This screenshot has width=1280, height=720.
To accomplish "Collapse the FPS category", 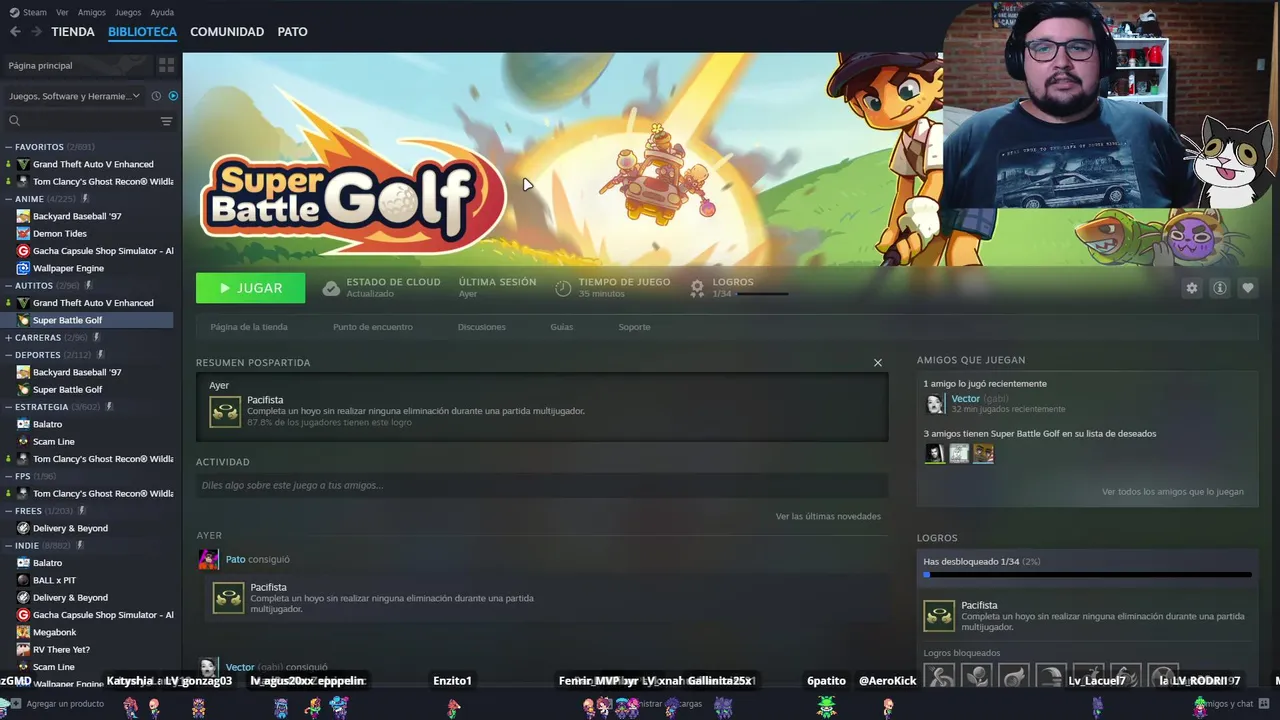I will (x=8, y=476).
